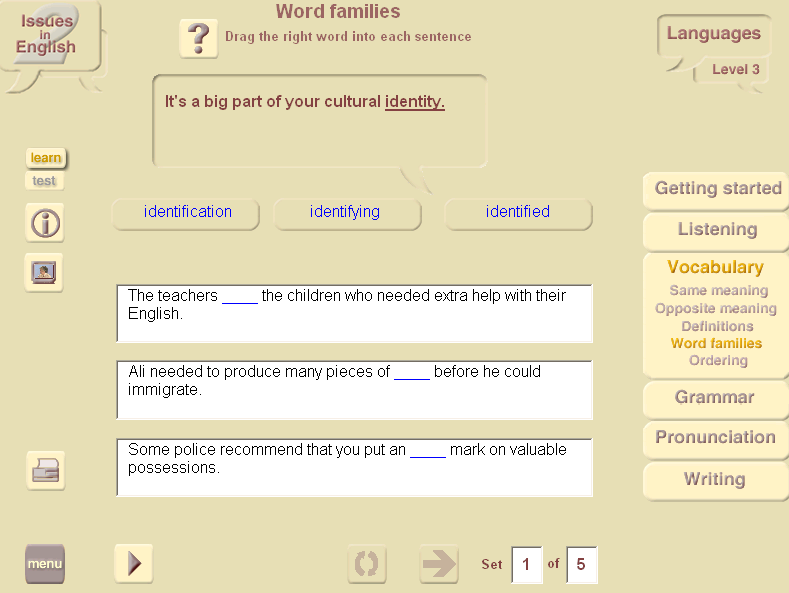Click the circular reset arrows icon

[x=367, y=564]
